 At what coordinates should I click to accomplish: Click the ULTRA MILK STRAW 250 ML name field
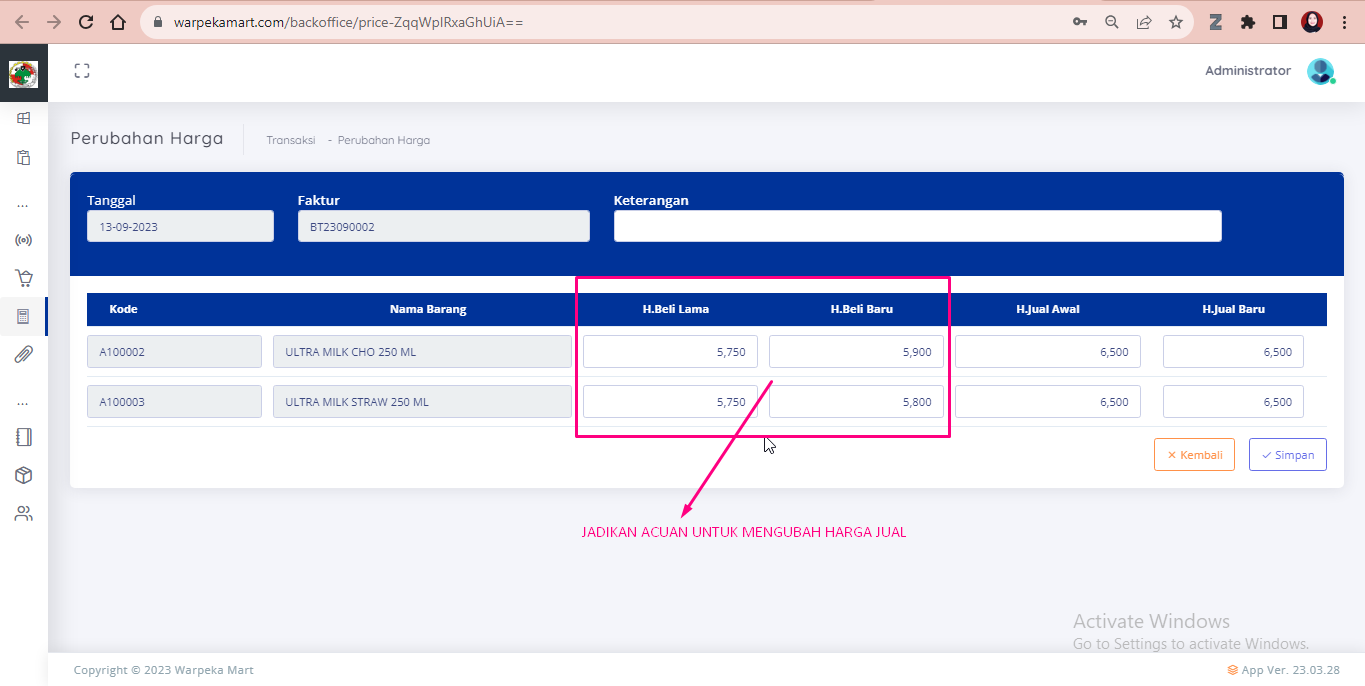click(x=422, y=402)
